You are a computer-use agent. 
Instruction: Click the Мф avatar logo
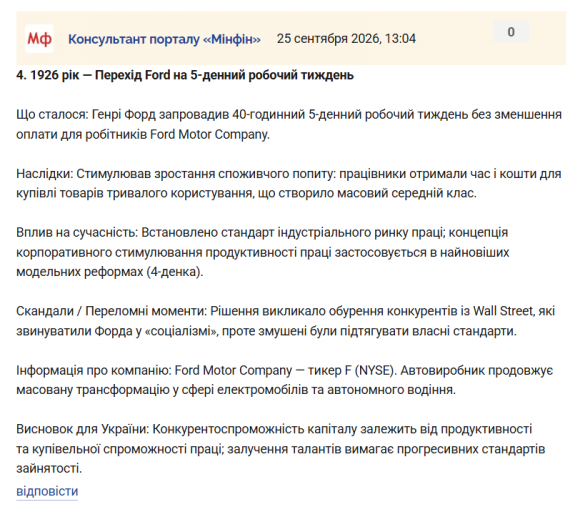39,38
